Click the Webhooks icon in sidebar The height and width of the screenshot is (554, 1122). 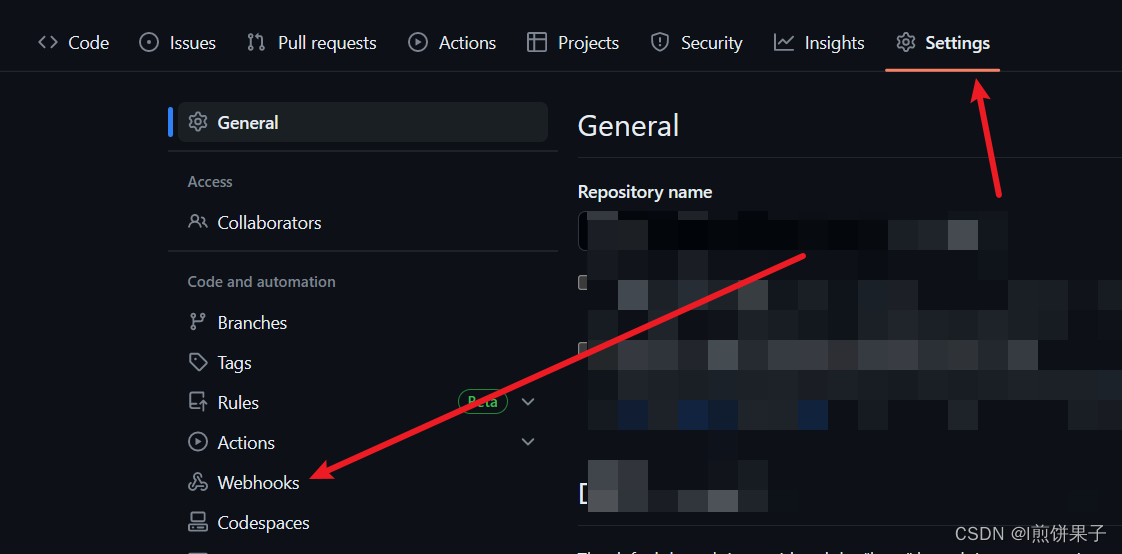point(197,482)
